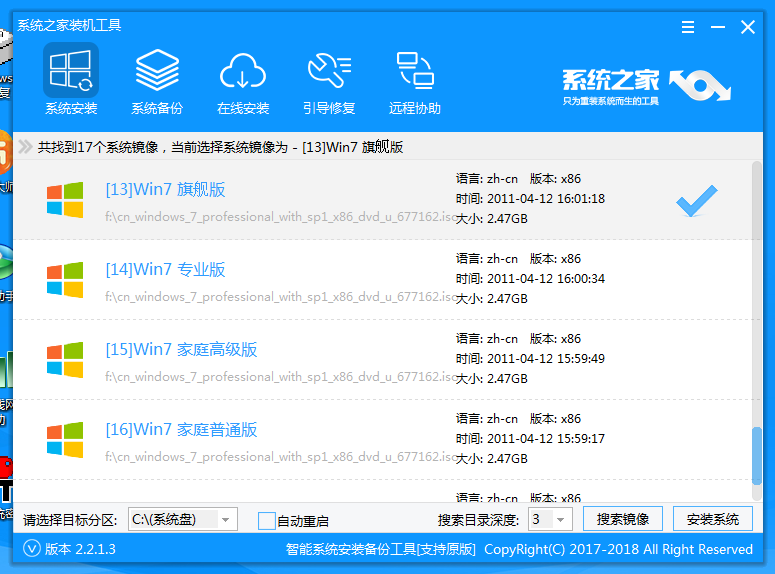The height and width of the screenshot is (574, 775).
Task: Click the version info icon at bottom-left
Action: (x=32, y=549)
